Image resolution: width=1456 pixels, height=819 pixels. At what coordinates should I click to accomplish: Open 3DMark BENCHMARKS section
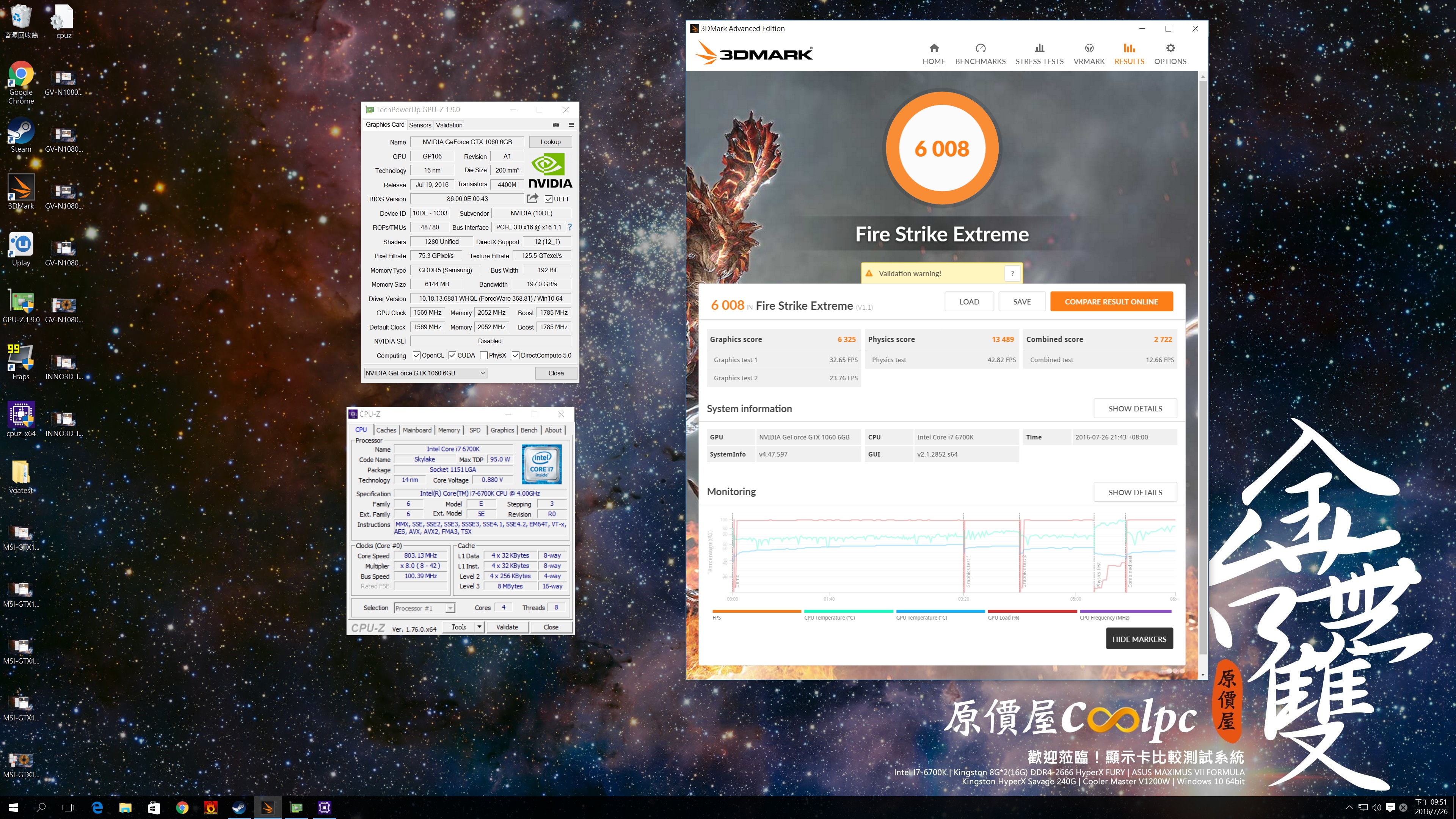click(x=980, y=54)
